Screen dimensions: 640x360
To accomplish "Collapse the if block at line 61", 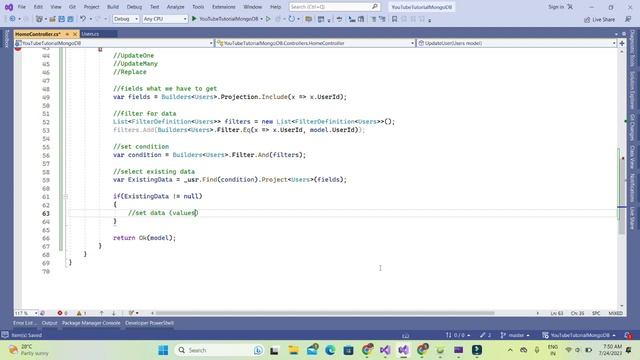I will [66, 196].
